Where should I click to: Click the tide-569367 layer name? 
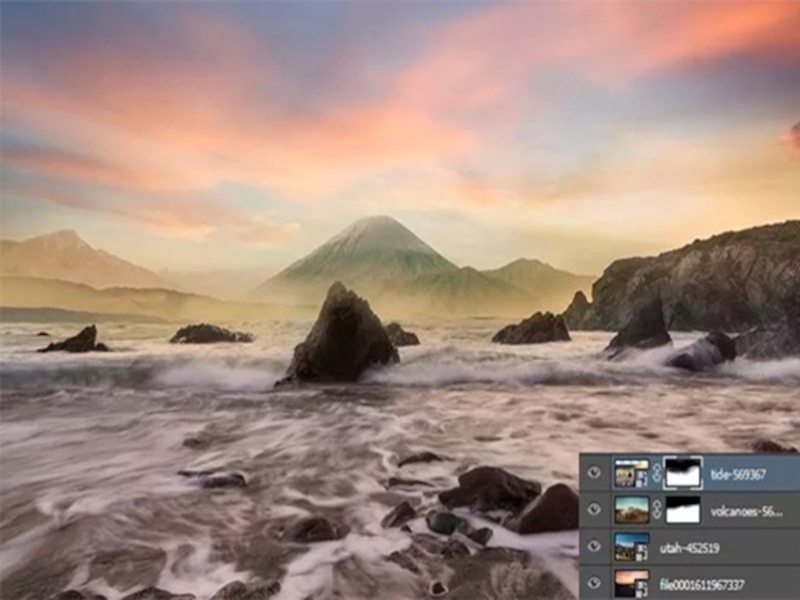tap(738, 474)
